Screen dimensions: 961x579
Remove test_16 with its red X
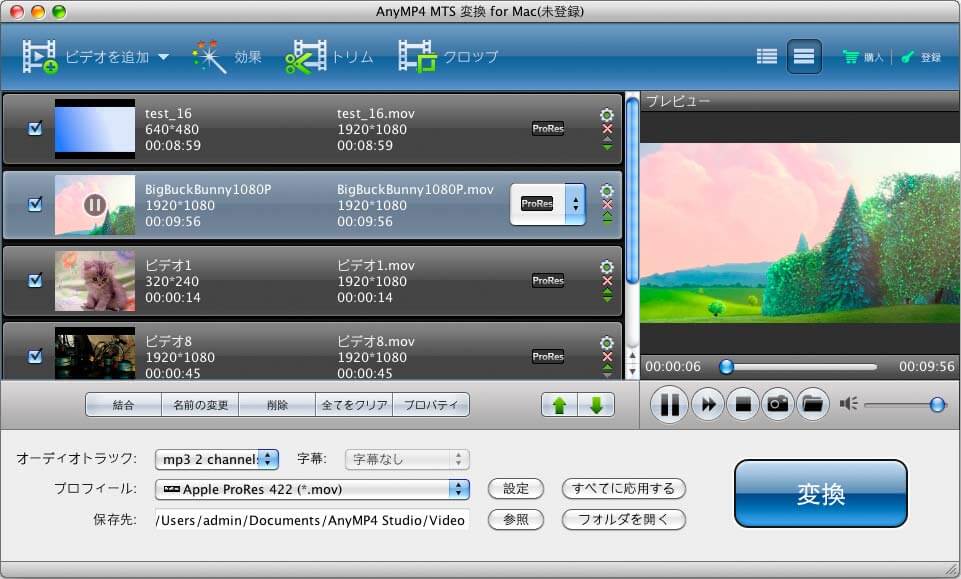[607, 129]
